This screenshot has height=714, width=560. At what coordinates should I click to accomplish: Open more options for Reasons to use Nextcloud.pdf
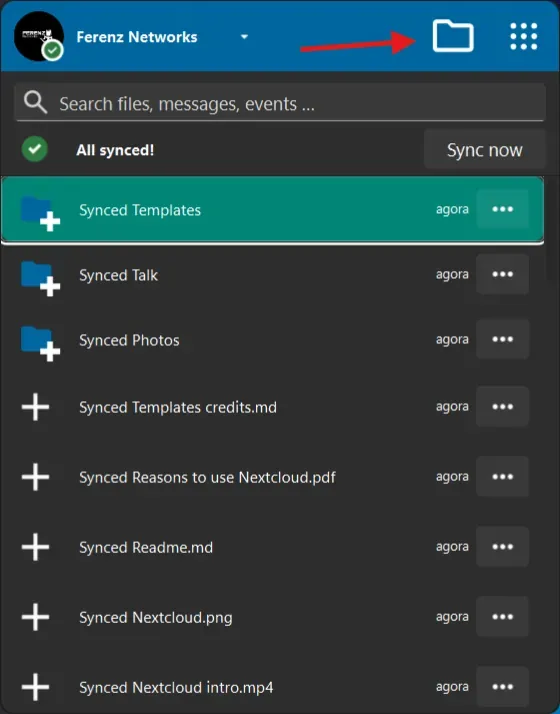pos(503,477)
